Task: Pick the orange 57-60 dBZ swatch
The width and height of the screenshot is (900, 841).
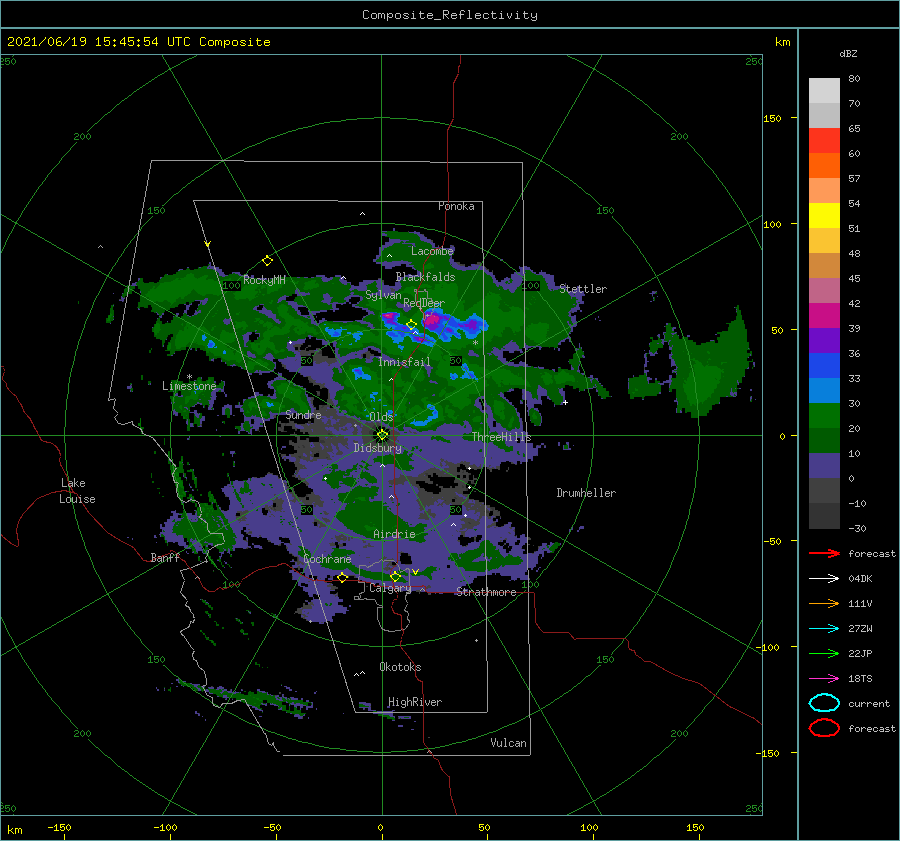Action: (x=824, y=165)
